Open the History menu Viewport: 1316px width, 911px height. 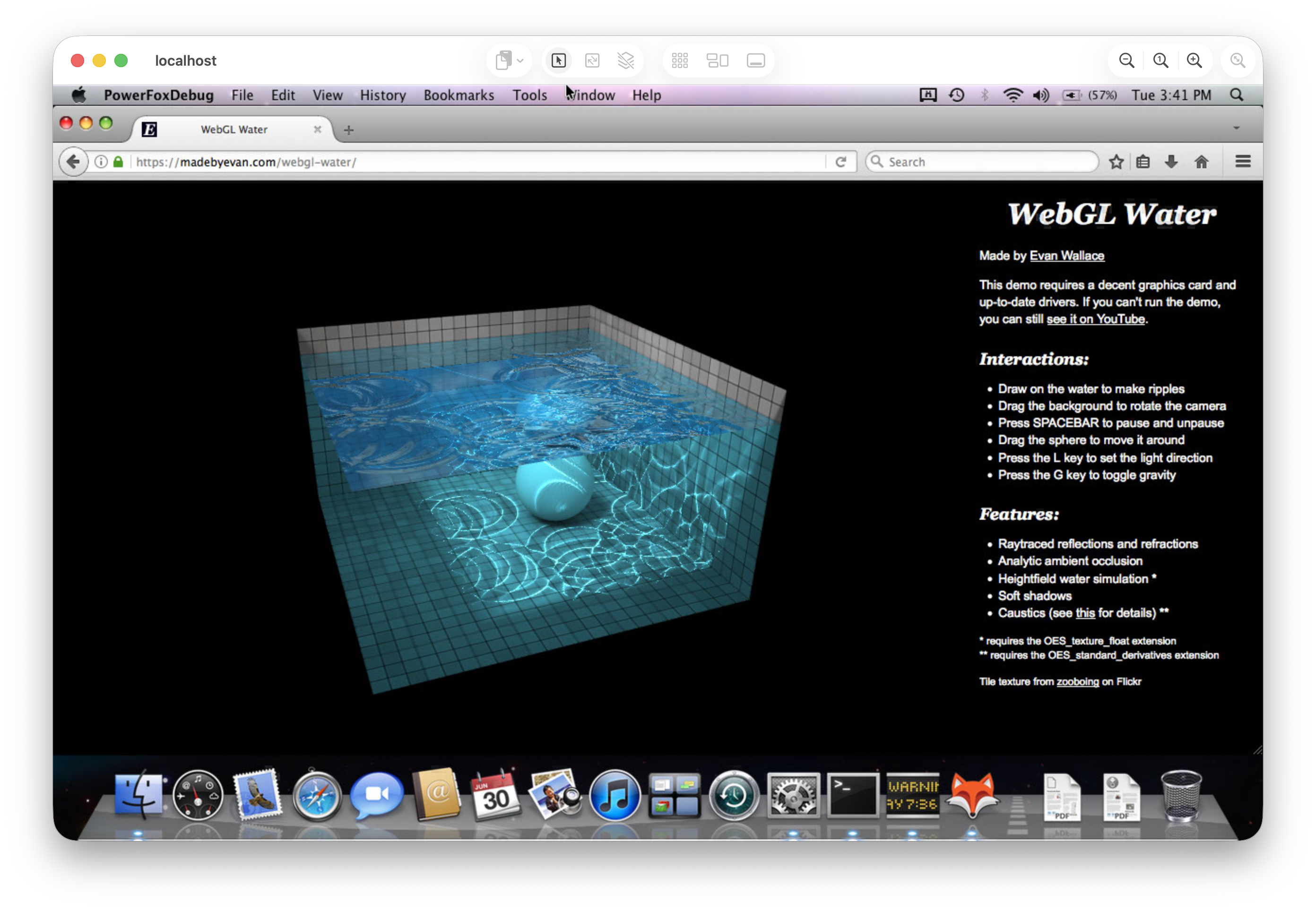tap(382, 95)
